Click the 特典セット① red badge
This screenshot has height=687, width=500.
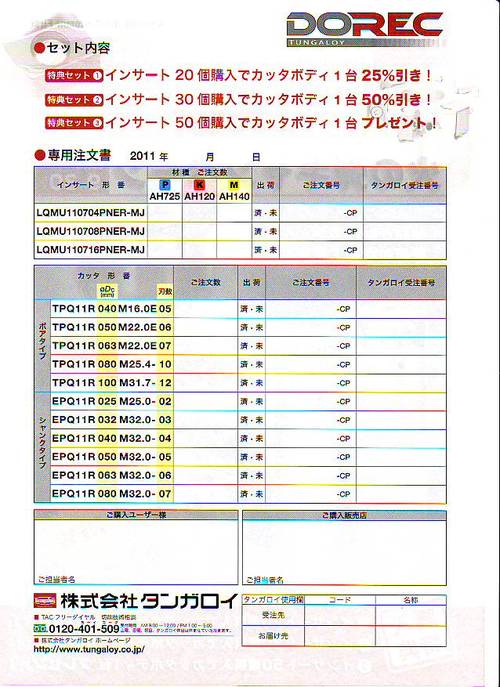click(74, 75)
